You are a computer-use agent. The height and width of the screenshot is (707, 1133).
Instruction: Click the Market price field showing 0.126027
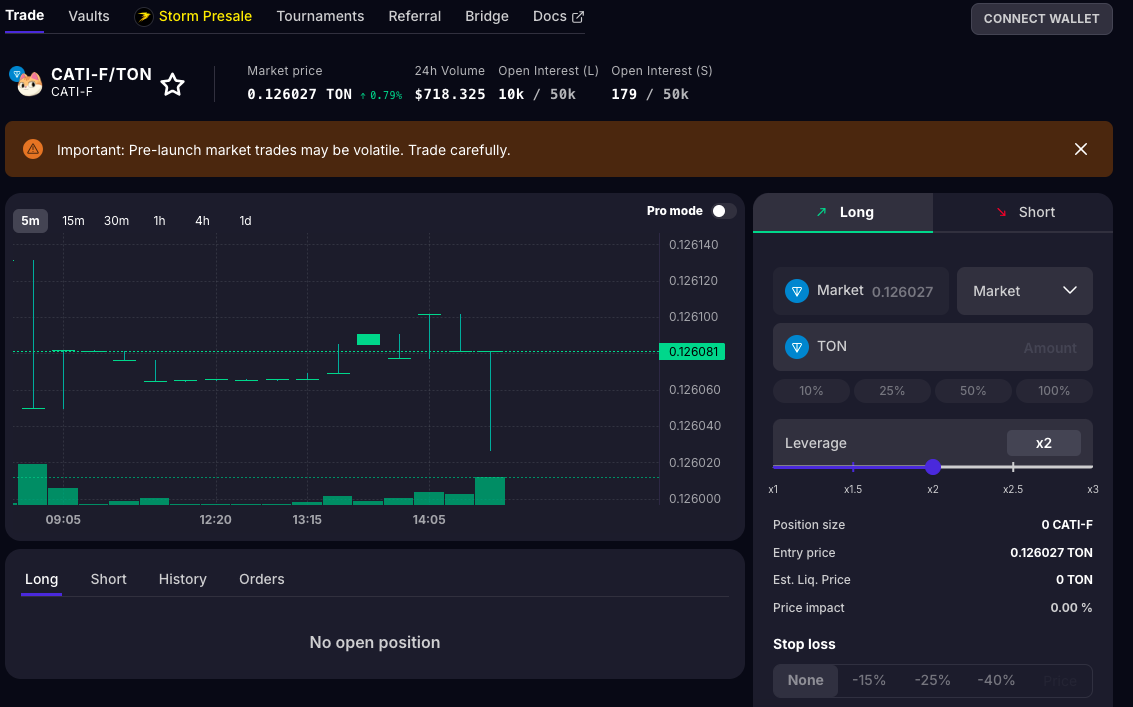[861, 291]
